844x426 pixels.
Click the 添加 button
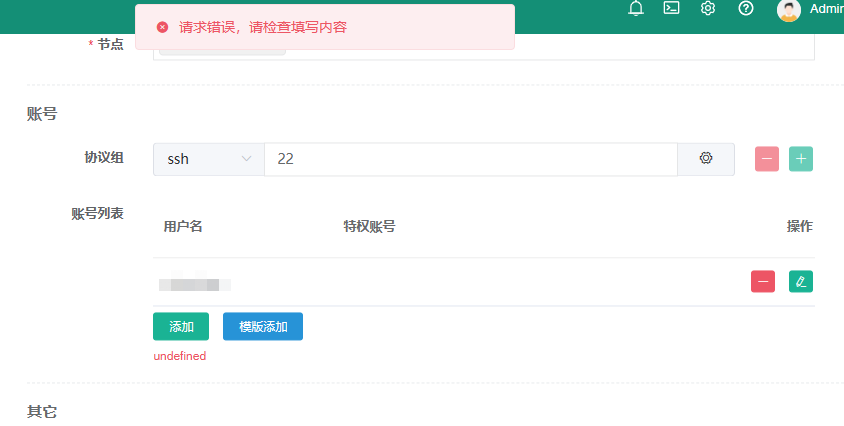click(x=181, y=326)
